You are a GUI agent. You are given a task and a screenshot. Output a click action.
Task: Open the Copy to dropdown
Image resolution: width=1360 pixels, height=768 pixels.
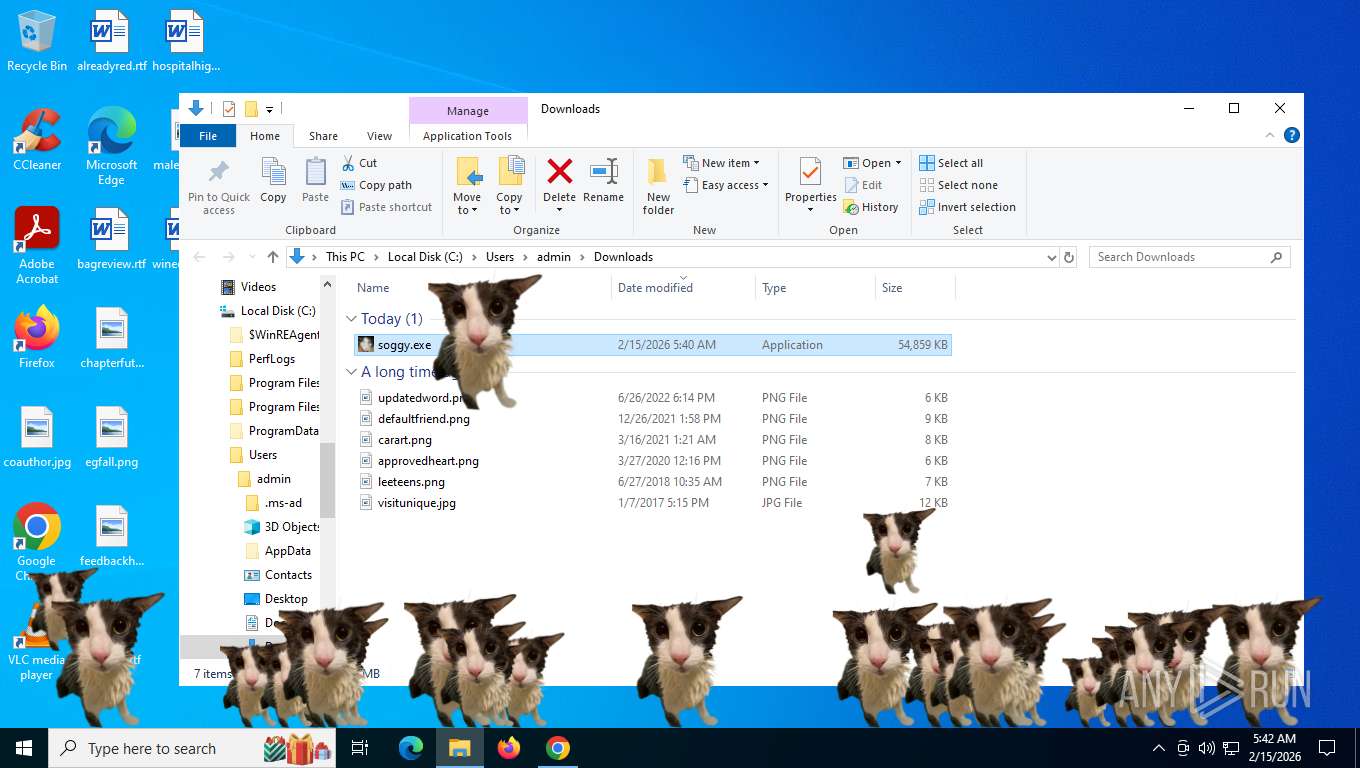pos(509,204)
